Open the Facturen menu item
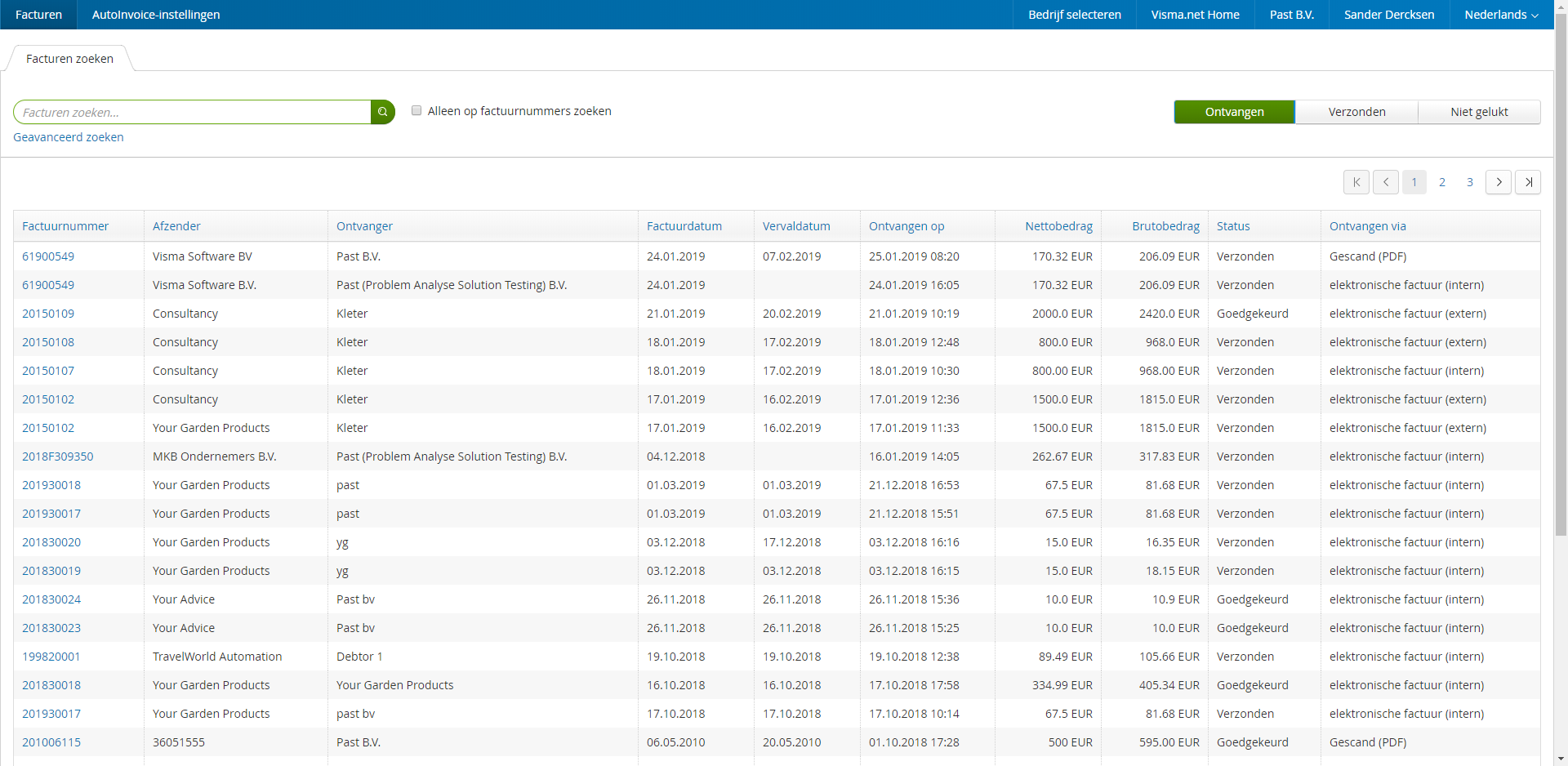1568x766 pixels. pos(38,15)
